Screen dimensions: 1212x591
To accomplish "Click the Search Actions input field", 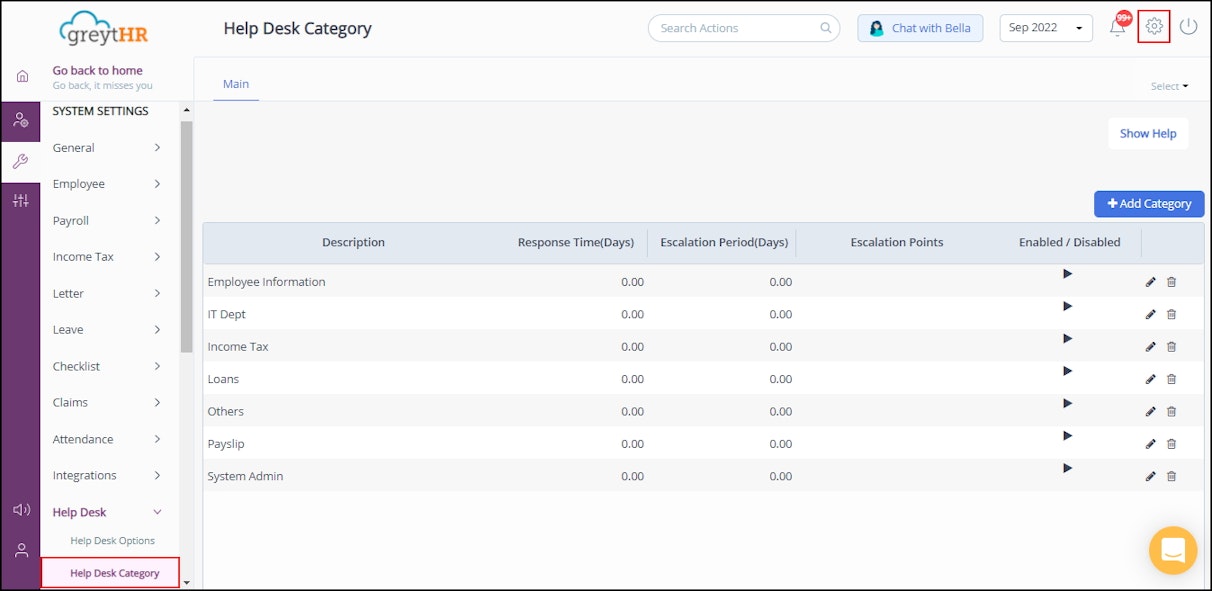I will pos(743,28).
